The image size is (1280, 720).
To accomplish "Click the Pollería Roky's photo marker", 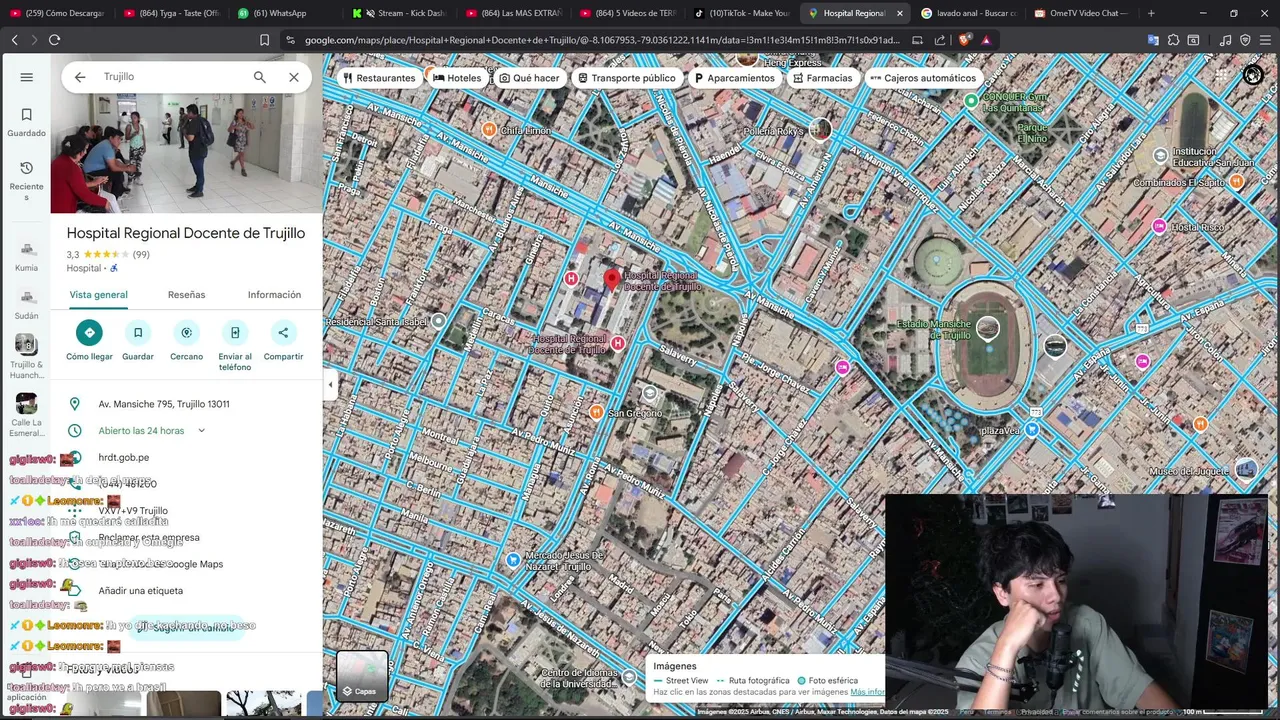I will pos(820,129).
